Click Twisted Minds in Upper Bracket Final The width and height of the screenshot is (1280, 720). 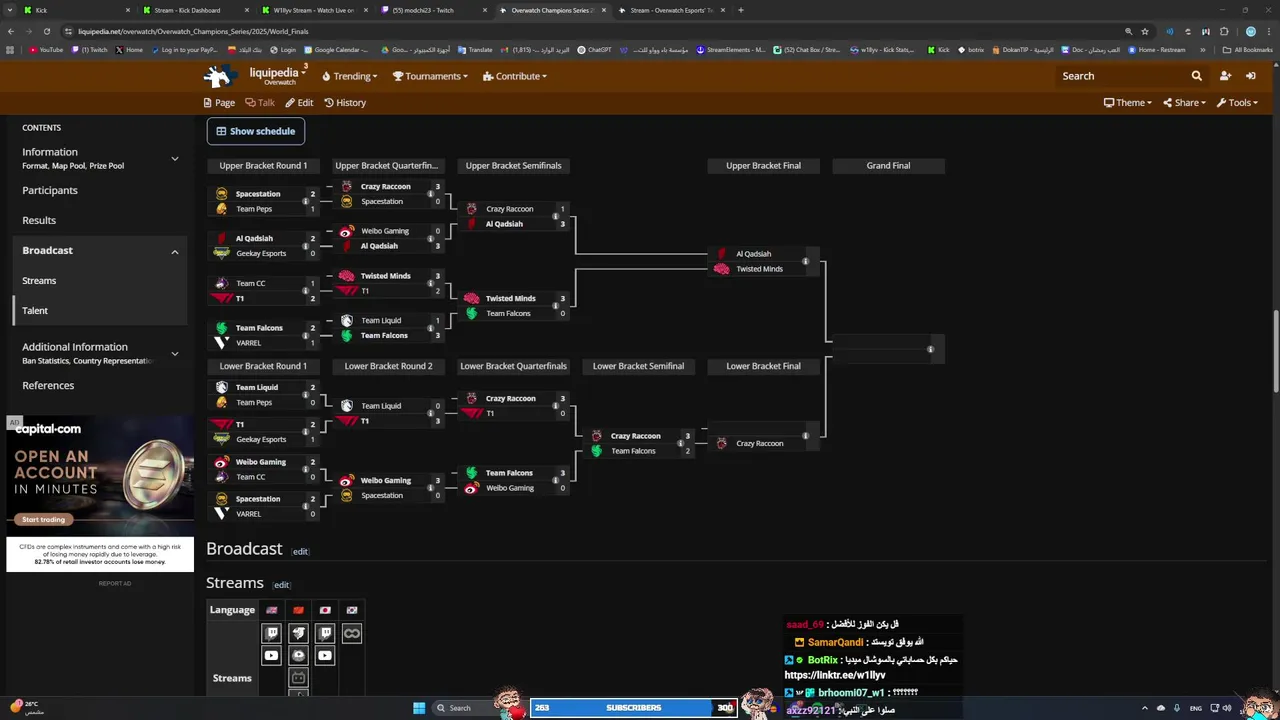[x=760, y=269]
